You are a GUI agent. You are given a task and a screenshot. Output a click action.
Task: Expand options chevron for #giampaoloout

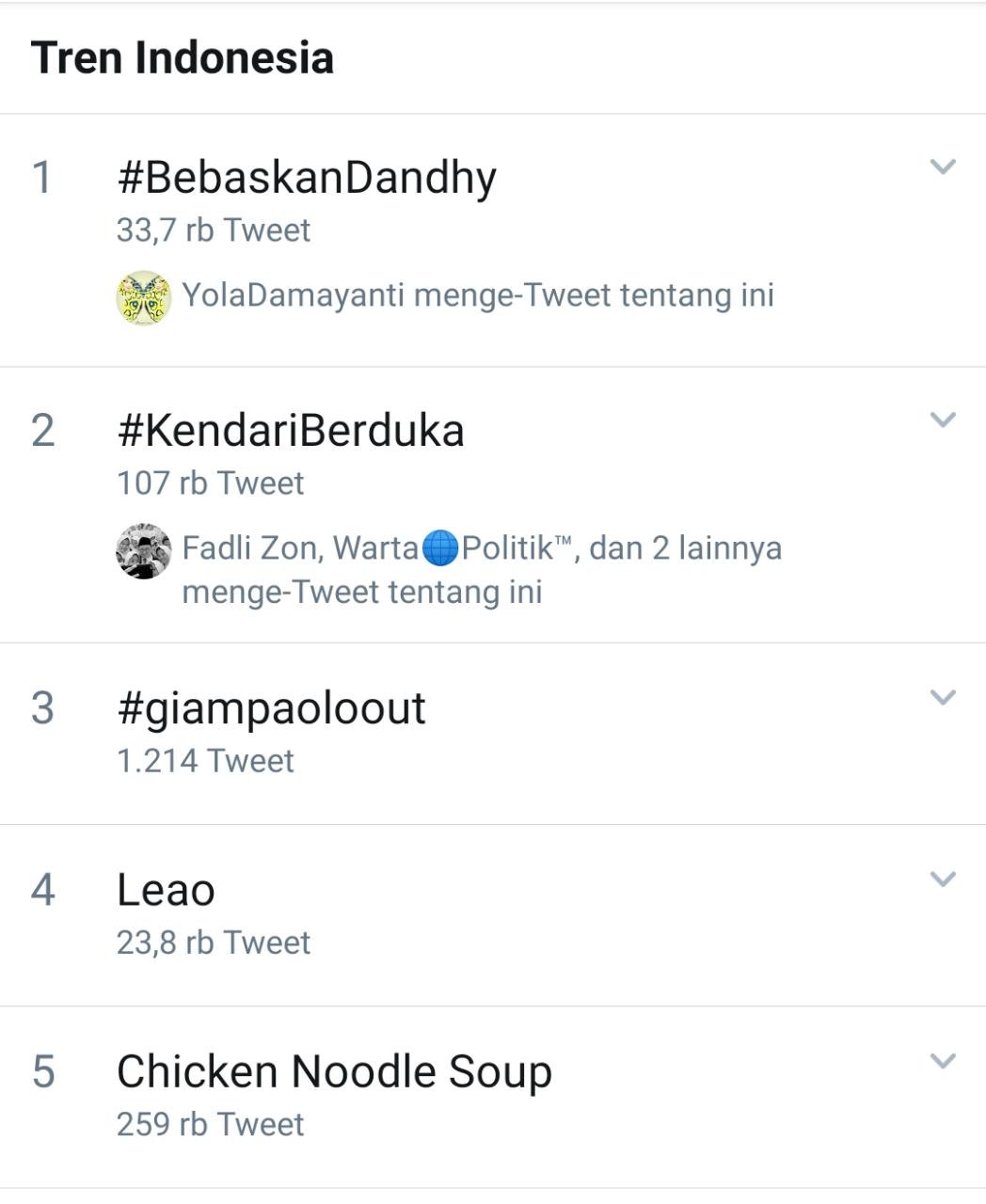coord(942,697)
